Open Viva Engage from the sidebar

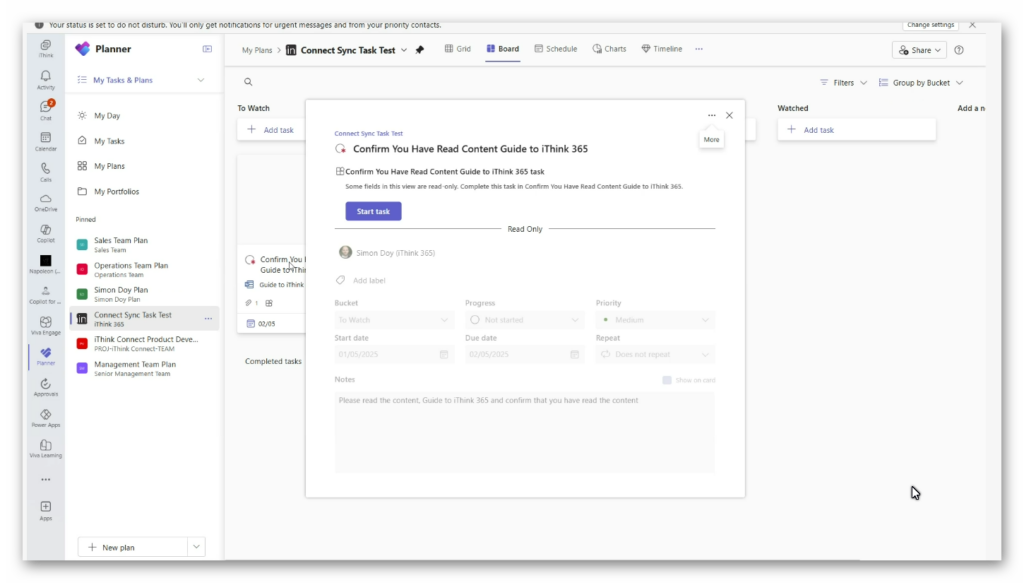click(46, 325)
